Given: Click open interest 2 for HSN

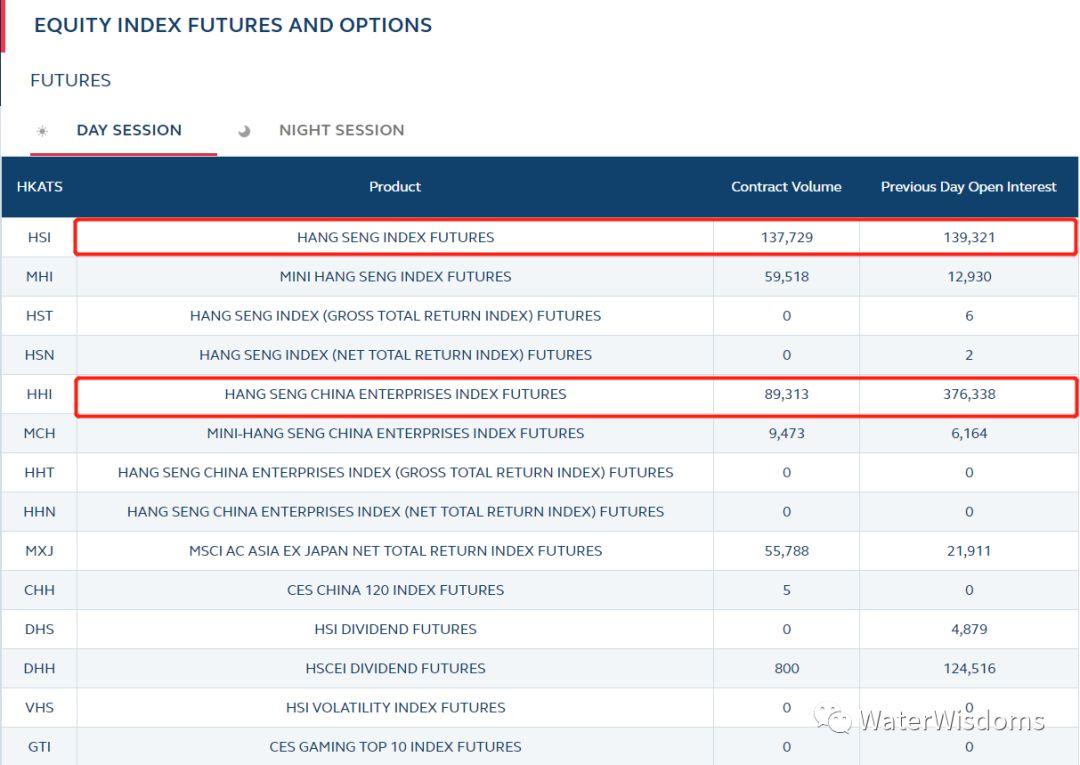Looking at the screenshot, I should pyautogui.click(x=969, y=355).
